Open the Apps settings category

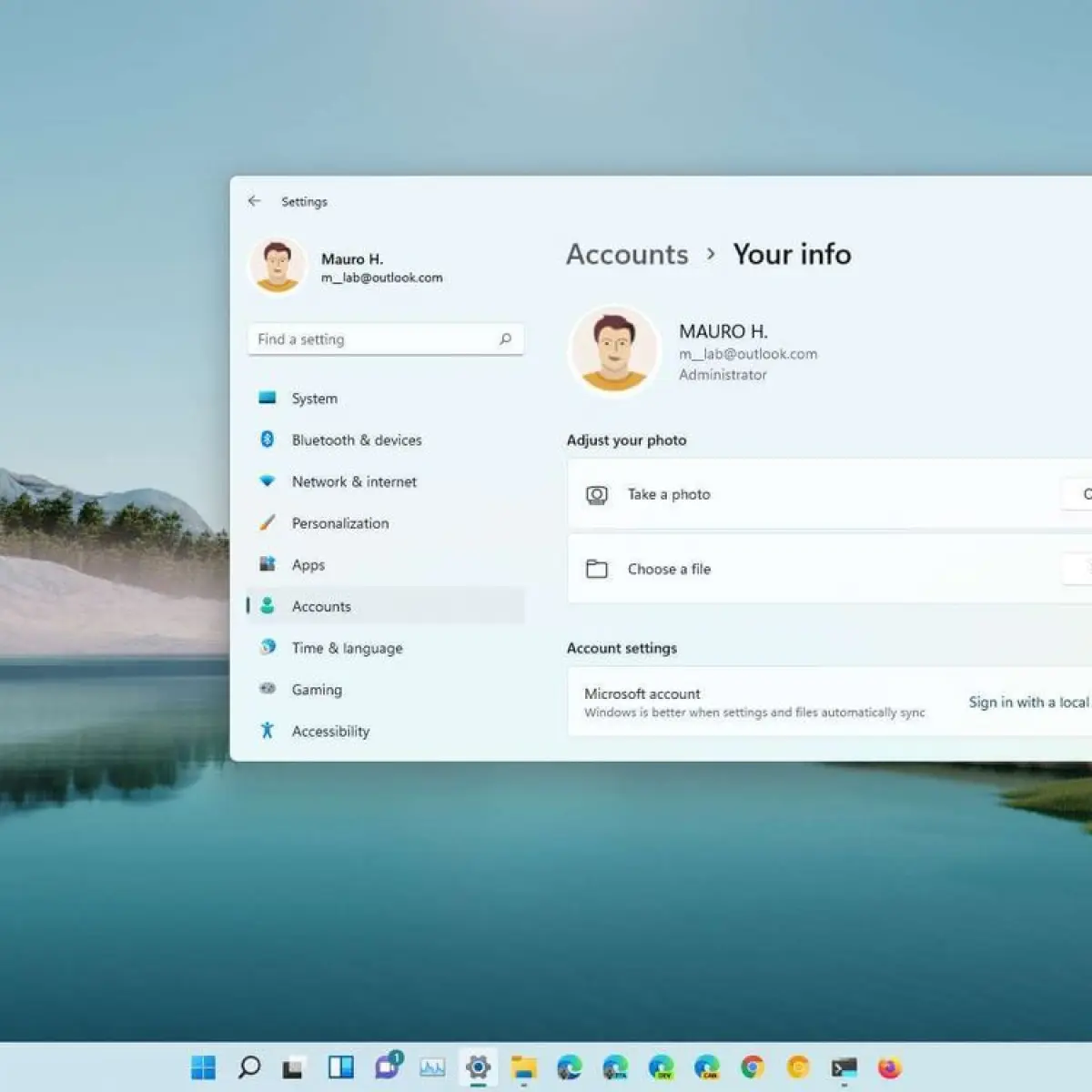(x=386, y=565)
